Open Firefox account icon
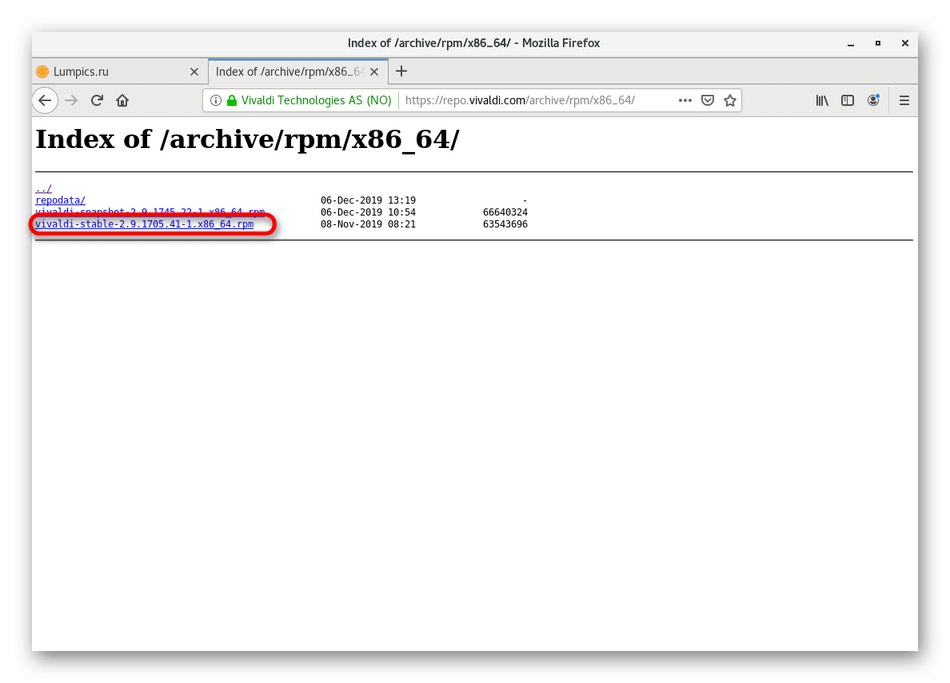Screen dimensions: 950x683 (873, 101)
